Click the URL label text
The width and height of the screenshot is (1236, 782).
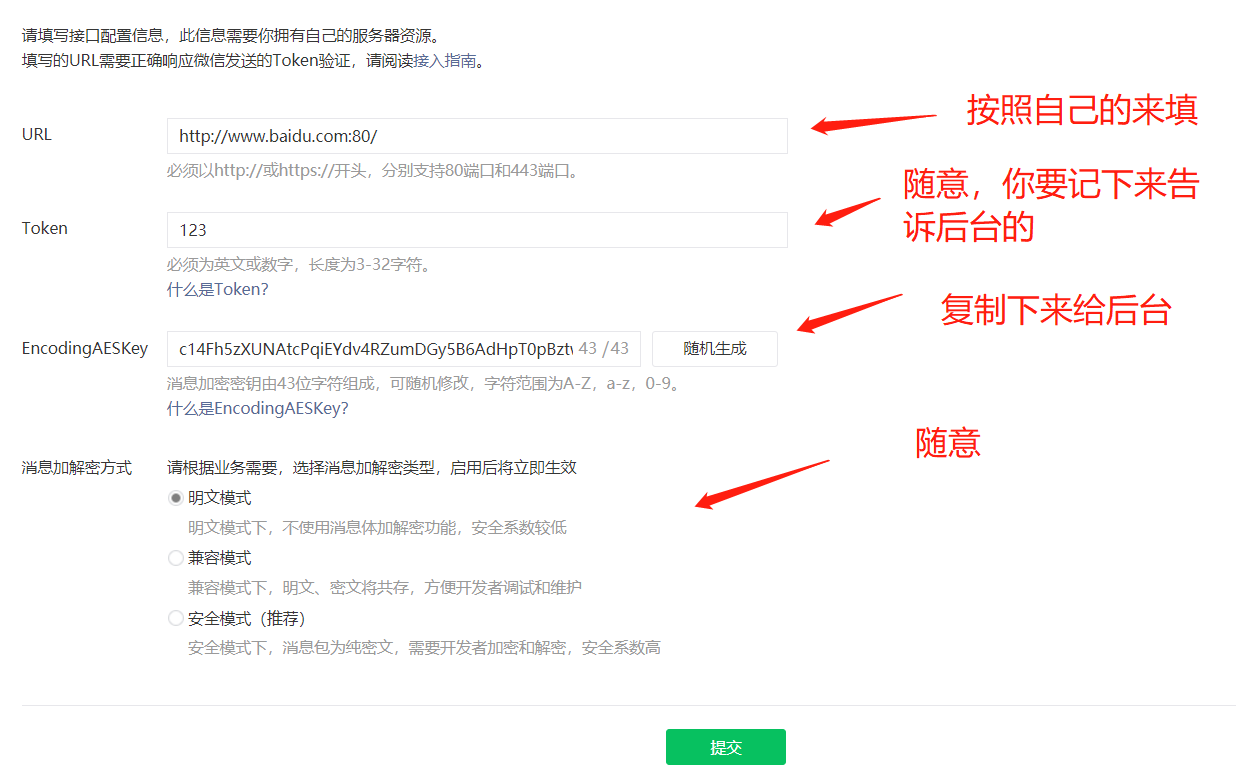pos(36,133)
